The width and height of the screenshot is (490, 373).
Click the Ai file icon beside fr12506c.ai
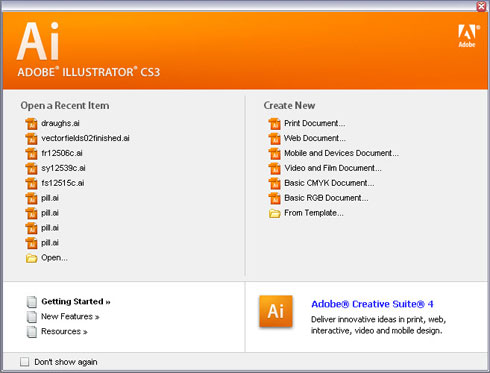tap(31, 154)
